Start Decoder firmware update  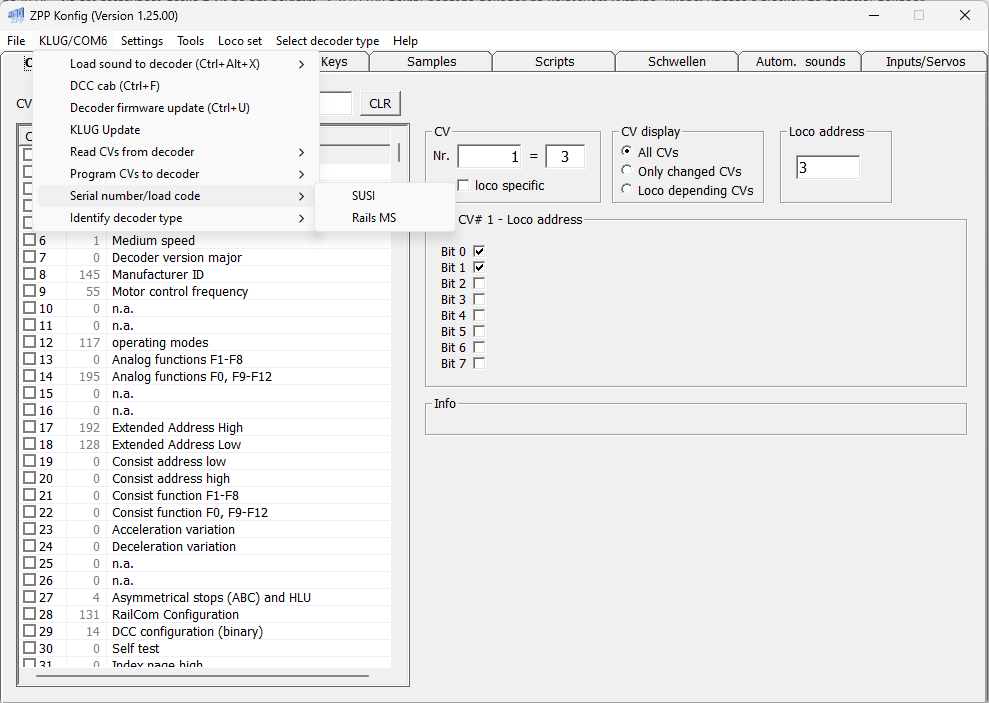click(159, 108)
